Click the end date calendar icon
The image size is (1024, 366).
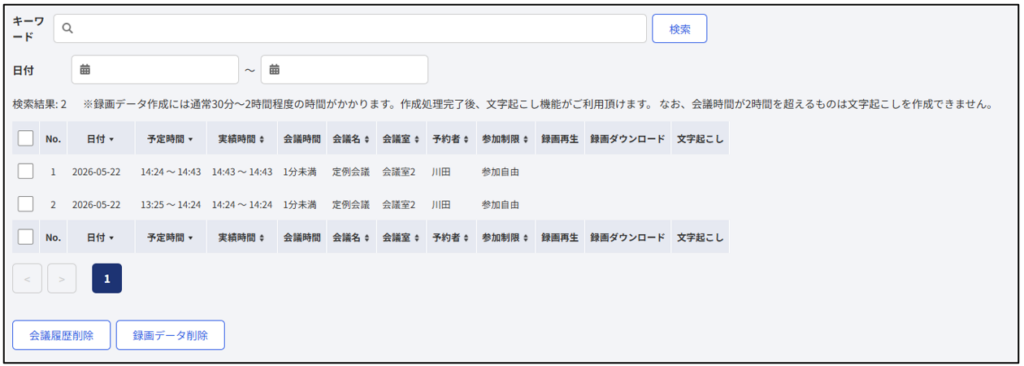pos(274,69)
